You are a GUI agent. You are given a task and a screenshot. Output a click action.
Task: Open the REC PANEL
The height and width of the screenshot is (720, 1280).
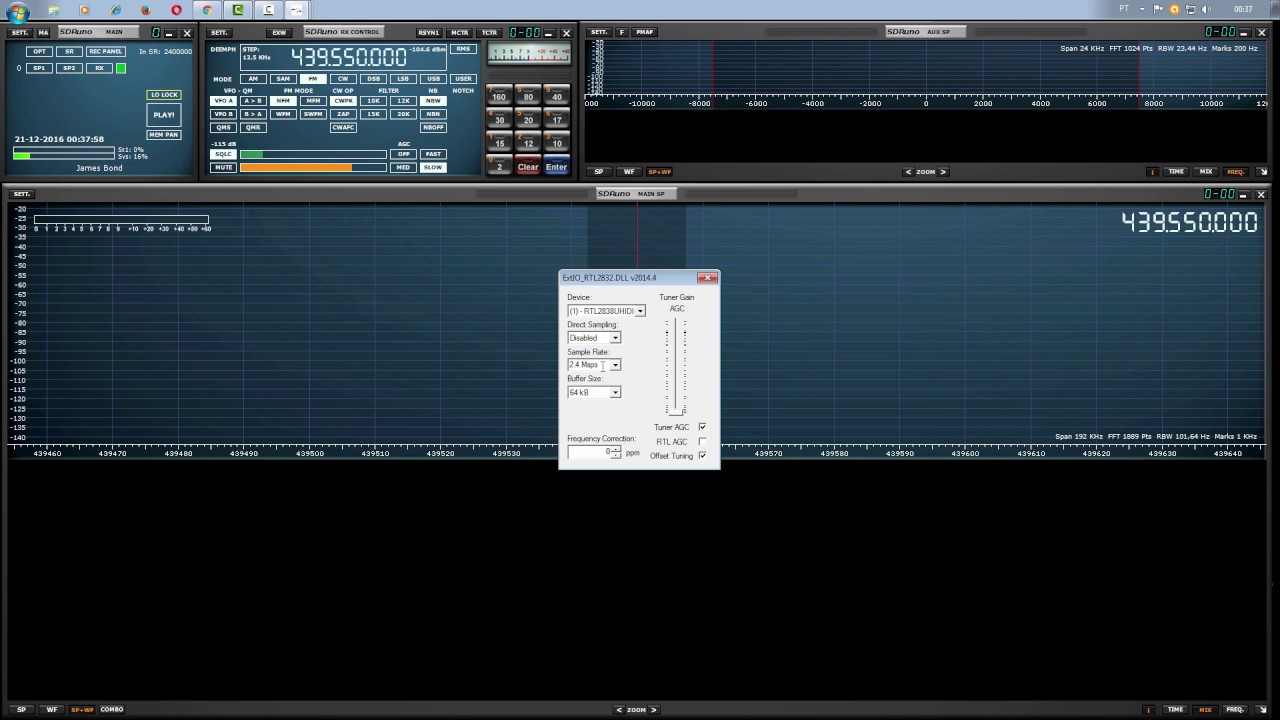(105, 51)
